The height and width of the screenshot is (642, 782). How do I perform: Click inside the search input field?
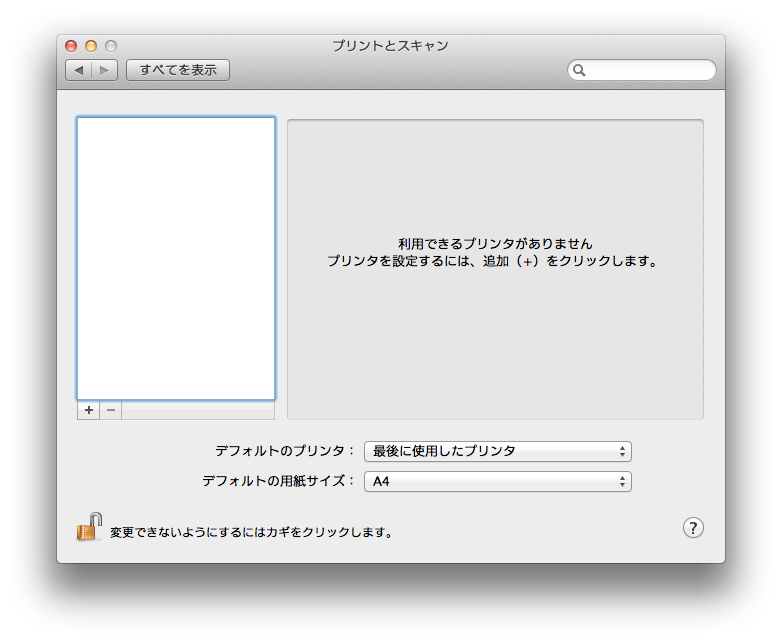point(642,70)
